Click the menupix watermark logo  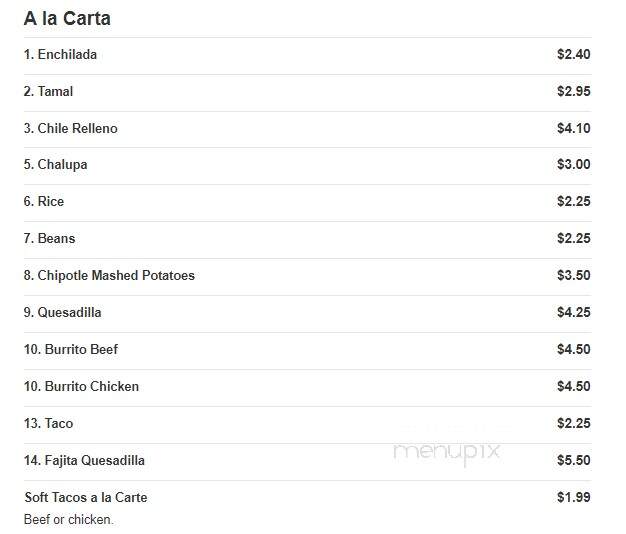tap(446, 453)
